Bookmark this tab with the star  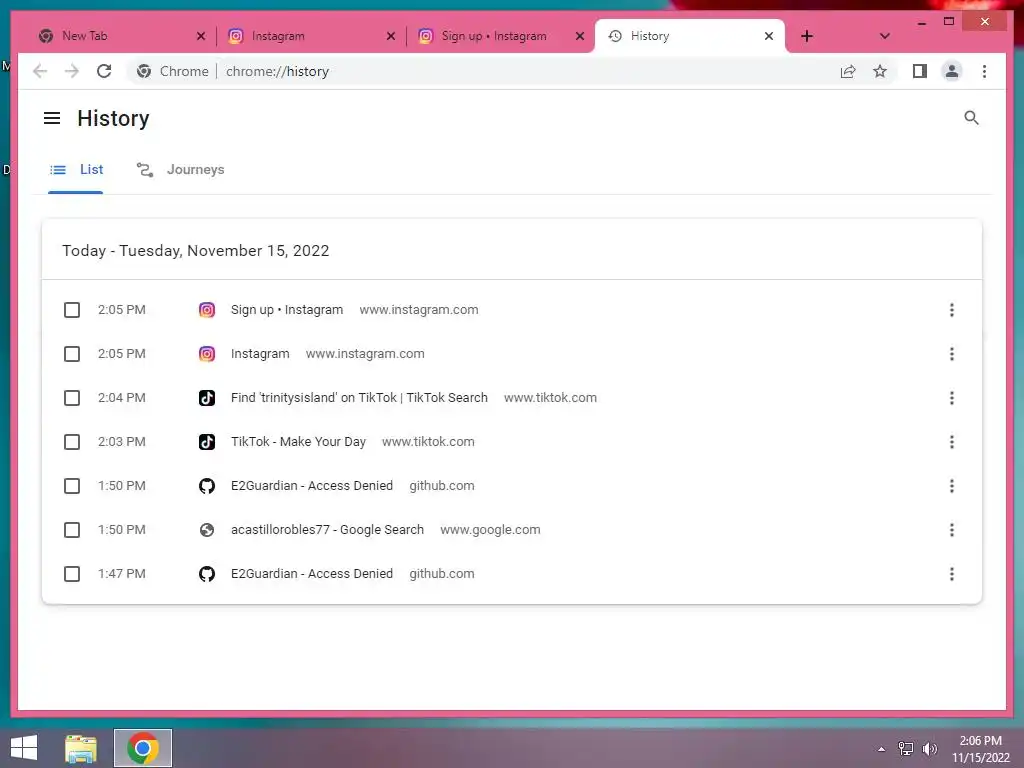880,71
